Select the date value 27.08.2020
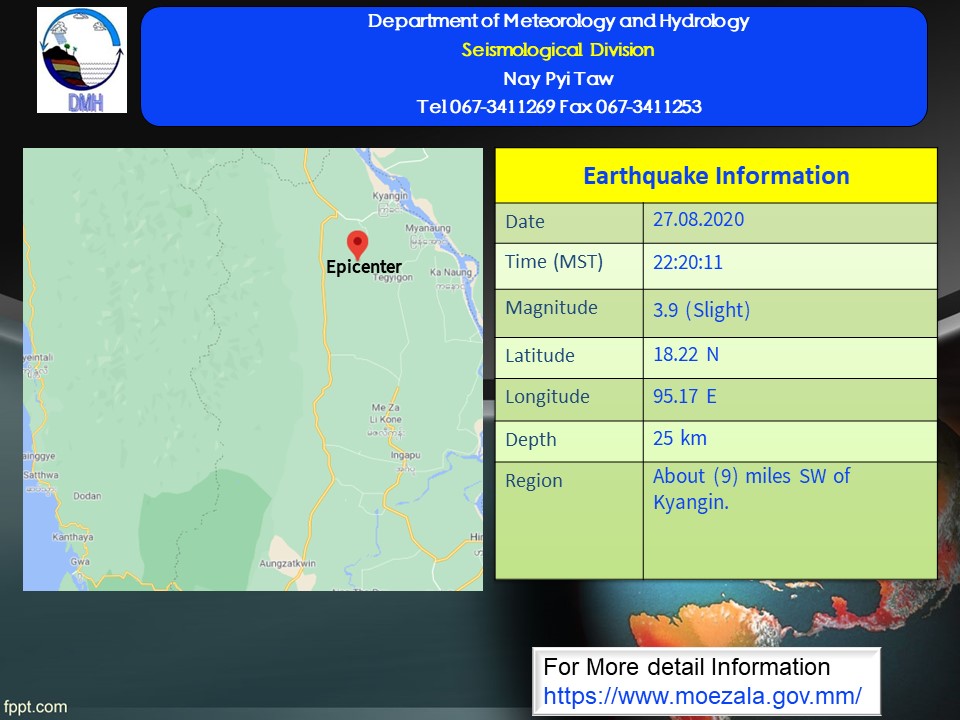Viewport: 960px width, 720px height. point(698,219)
